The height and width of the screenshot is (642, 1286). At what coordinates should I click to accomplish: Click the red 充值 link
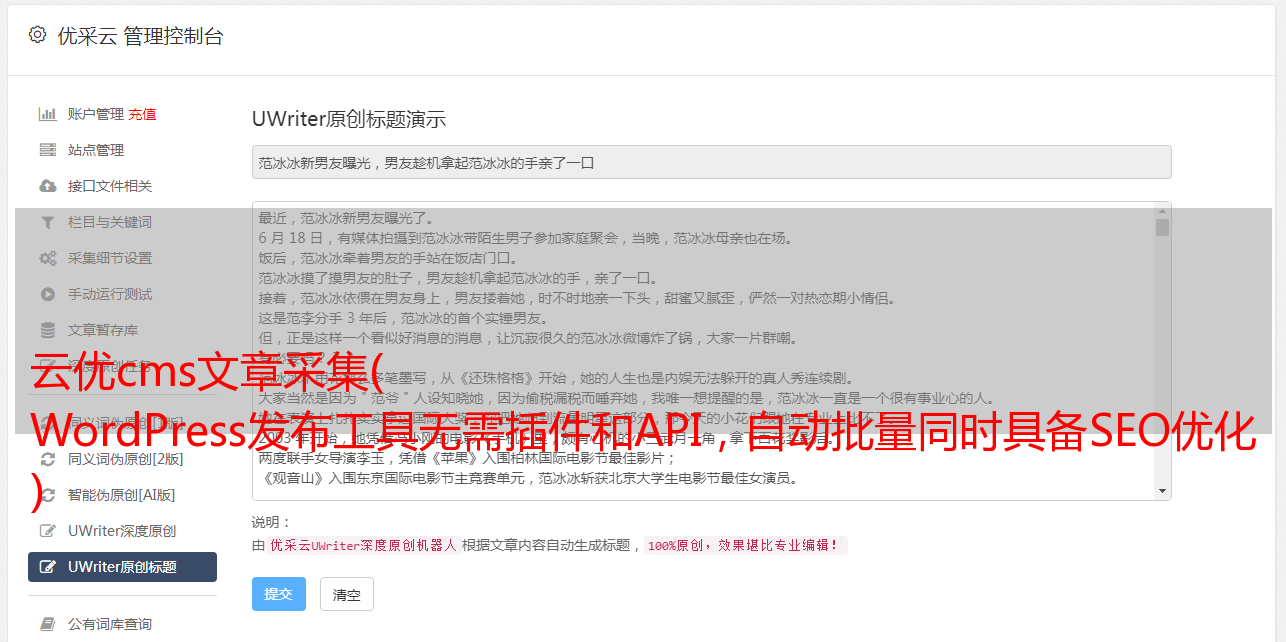142,114
